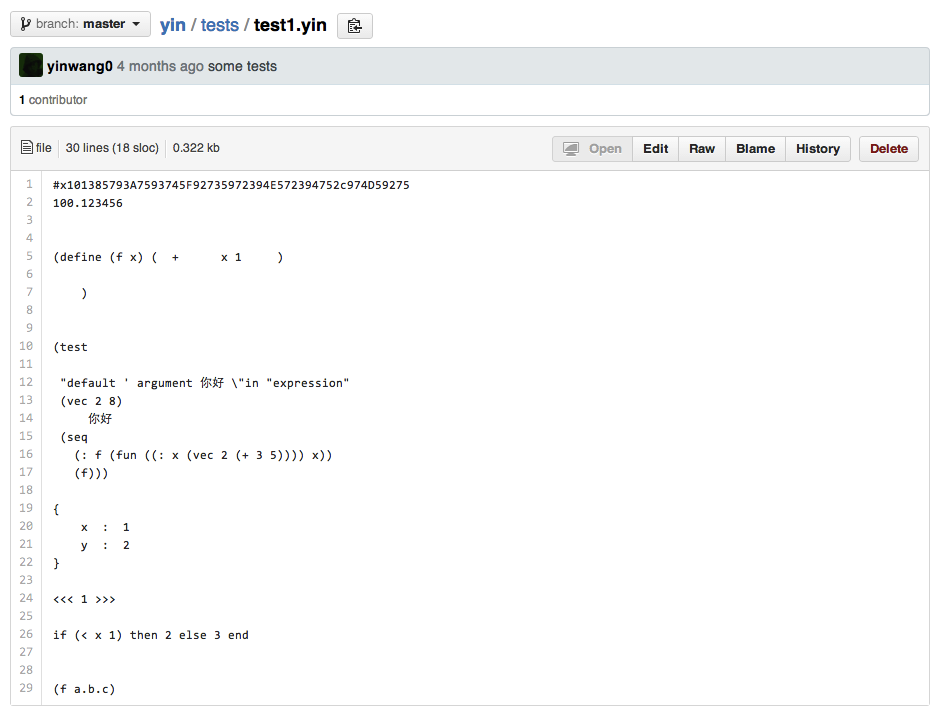937x712 pixels.
Task: Open yinwang0 user profile link
Action: click(x=79, y=66)
